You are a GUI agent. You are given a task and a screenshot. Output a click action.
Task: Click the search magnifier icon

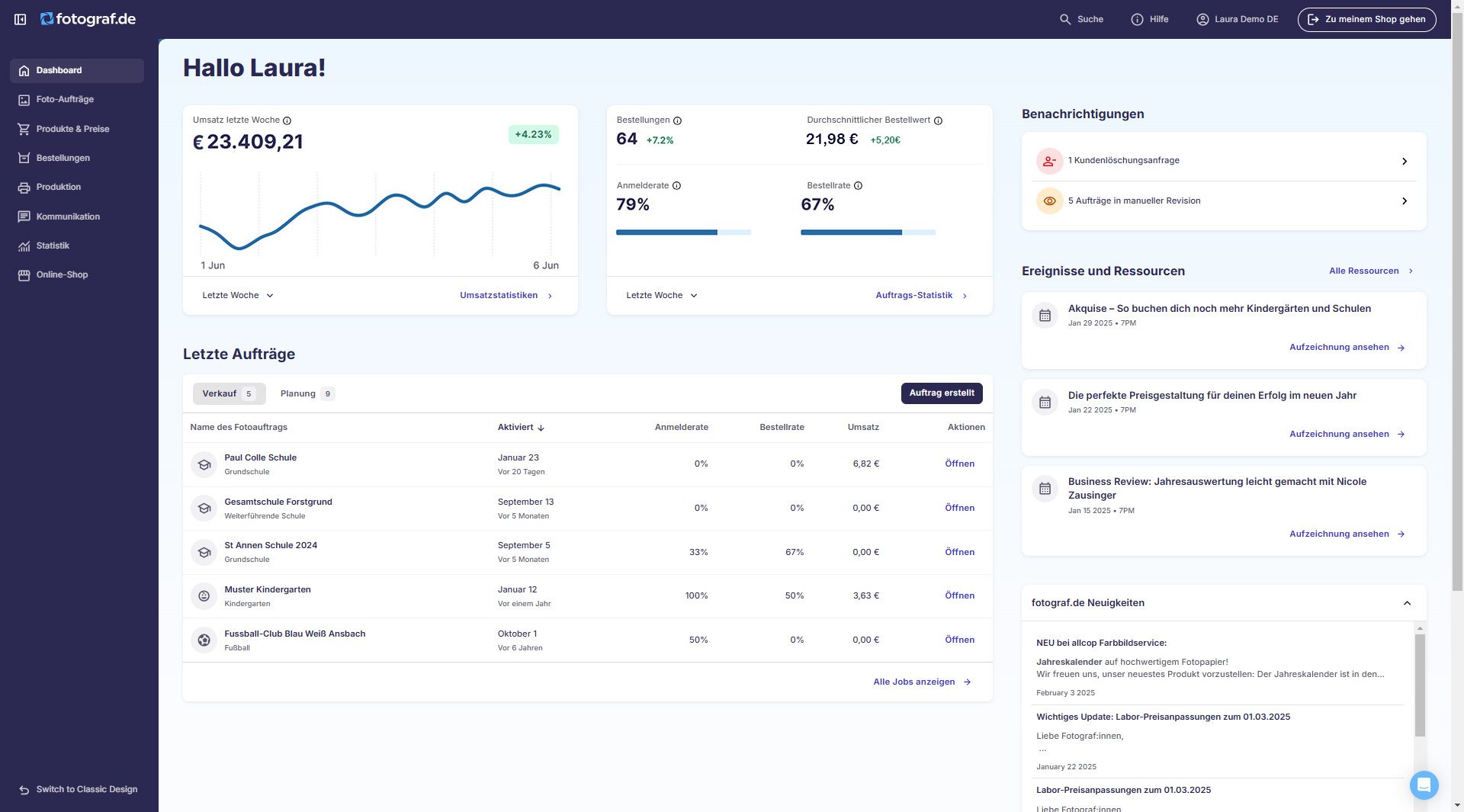[x=1065, y=19]
